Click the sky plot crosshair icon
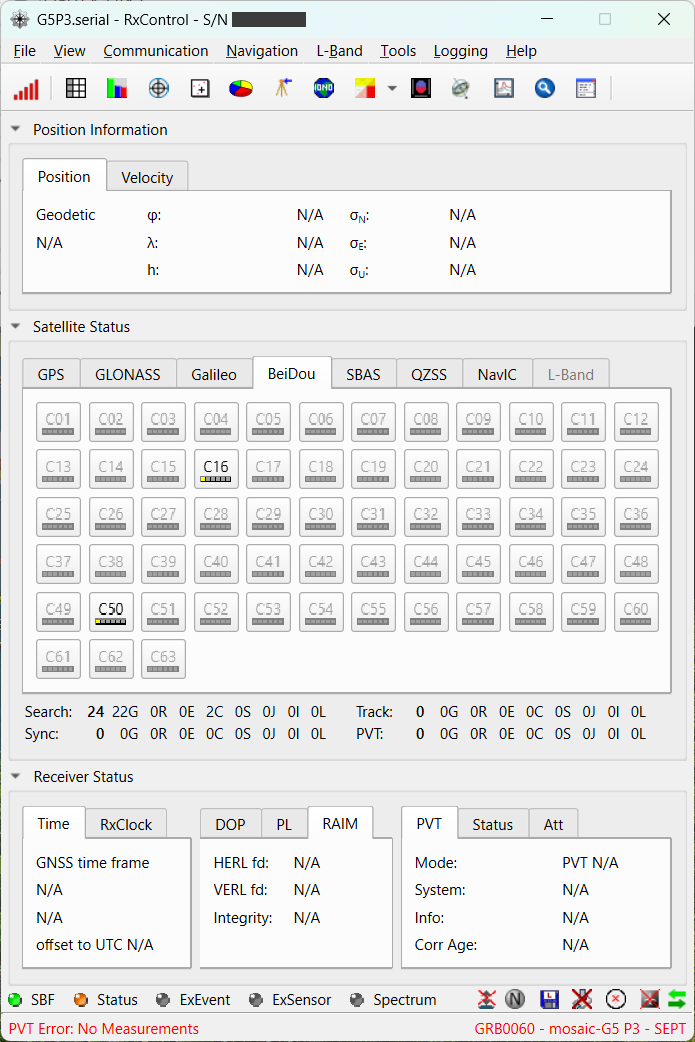The width and height of the screenshot is (695, 1042). pyautogui.click(x=159, y=88)
